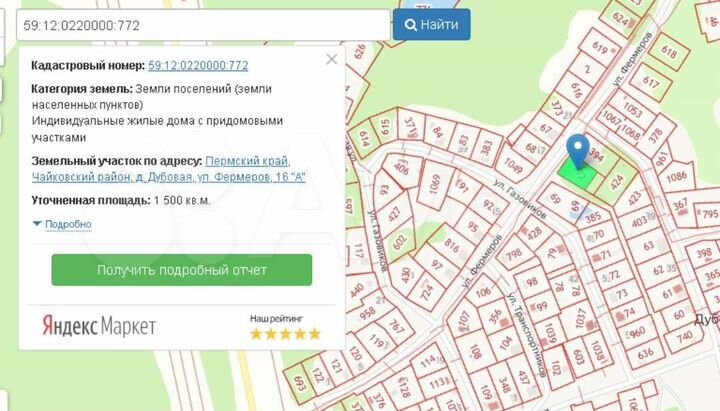Select the highlighted green parcel on map

[x=578, y=176]
